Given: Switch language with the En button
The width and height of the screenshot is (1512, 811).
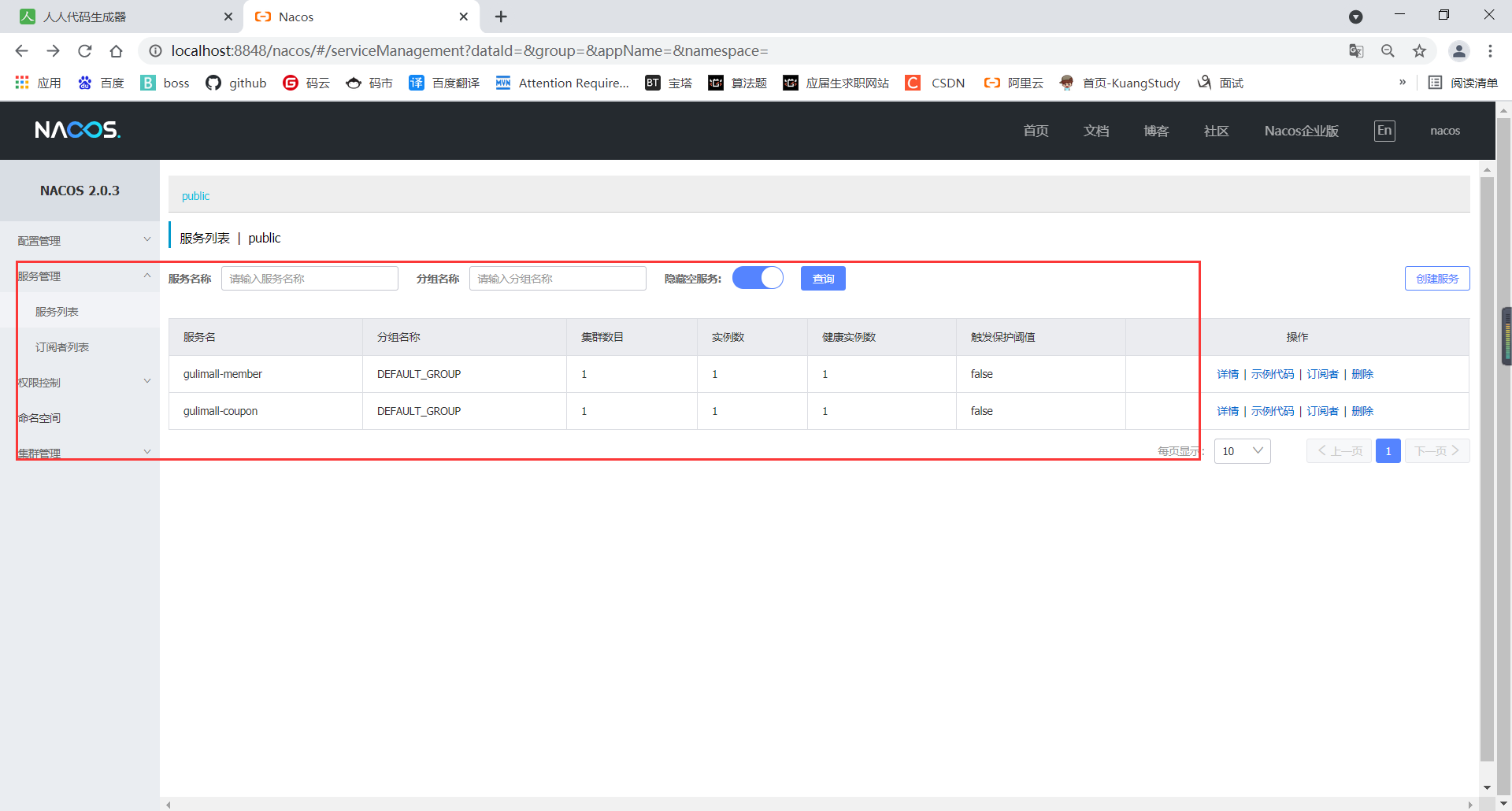Looking at the screenshot, I should point(1384,131).
